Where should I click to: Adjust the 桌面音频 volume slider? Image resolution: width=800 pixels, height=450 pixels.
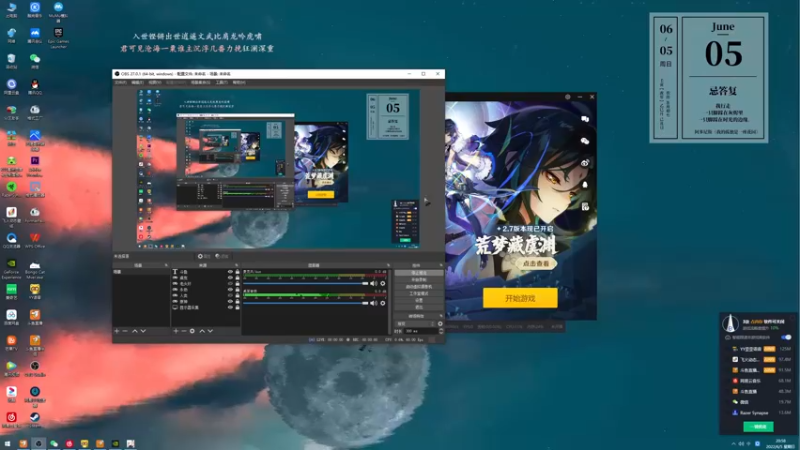pos(306,303)
